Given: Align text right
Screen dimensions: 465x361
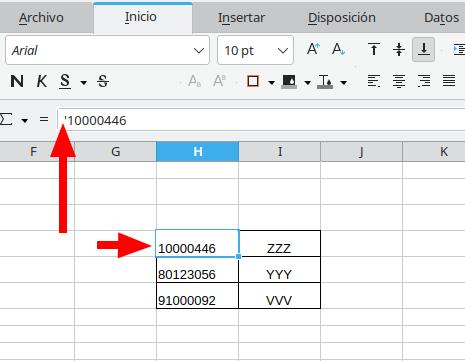Looking at the screenshot, I should (x=424, y=81).
